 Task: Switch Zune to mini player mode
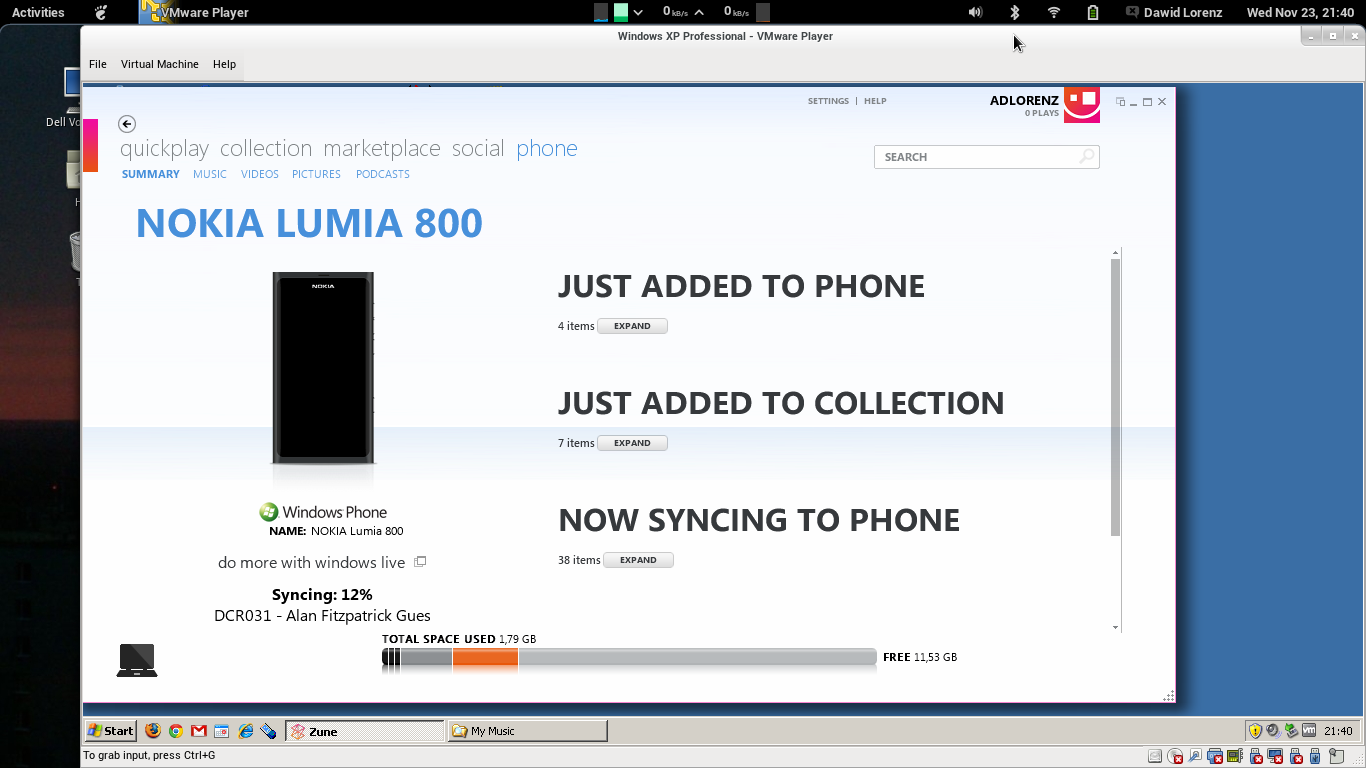click(x=1120, y=102)
